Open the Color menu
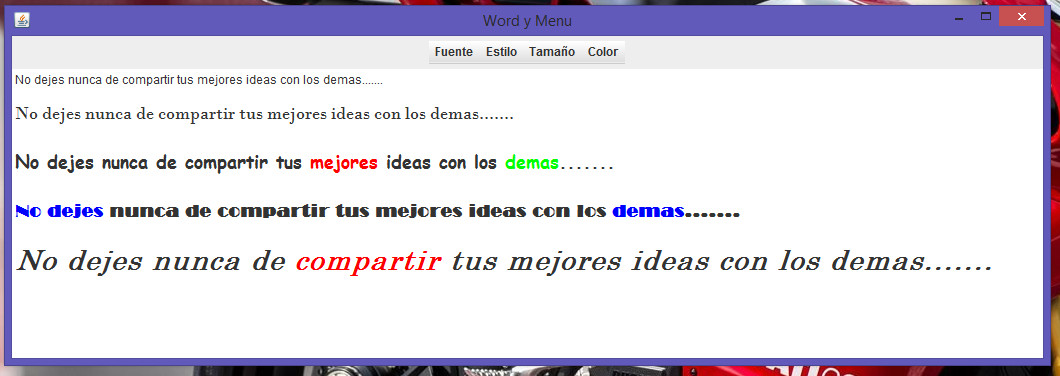 point(603,52)
